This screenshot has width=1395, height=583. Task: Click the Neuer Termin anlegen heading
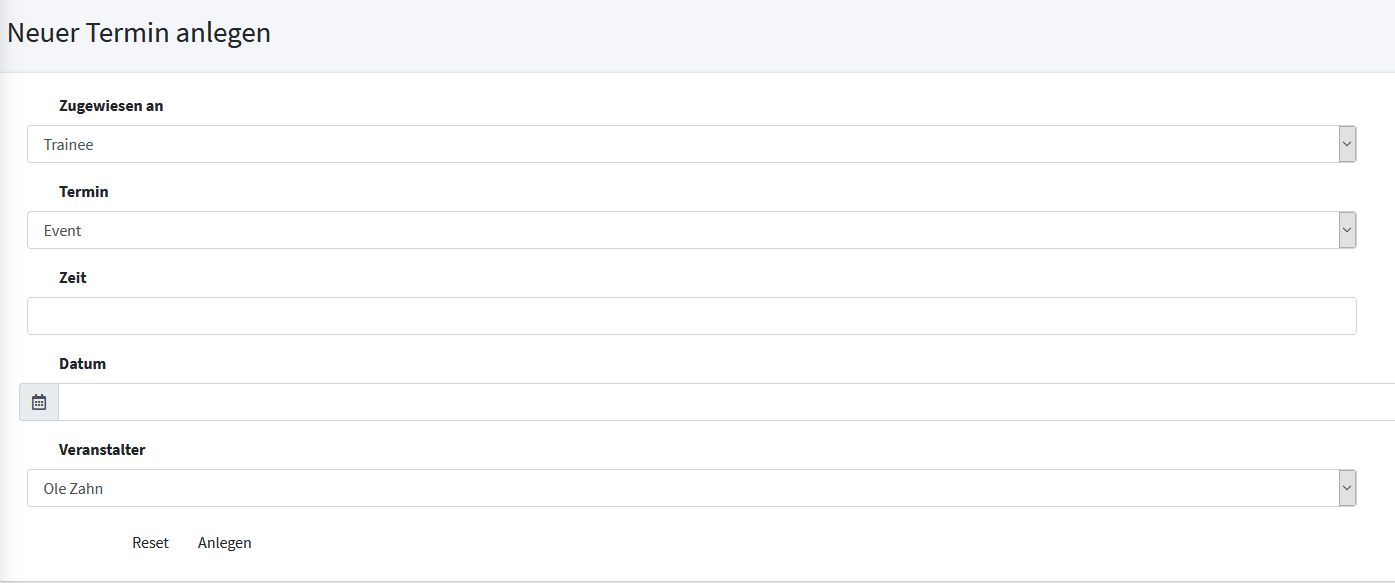[x=139, y=33]
